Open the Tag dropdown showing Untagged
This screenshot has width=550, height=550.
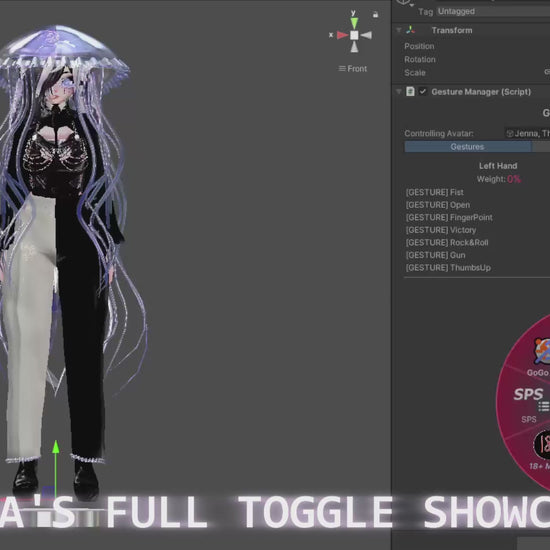(493, 12)
